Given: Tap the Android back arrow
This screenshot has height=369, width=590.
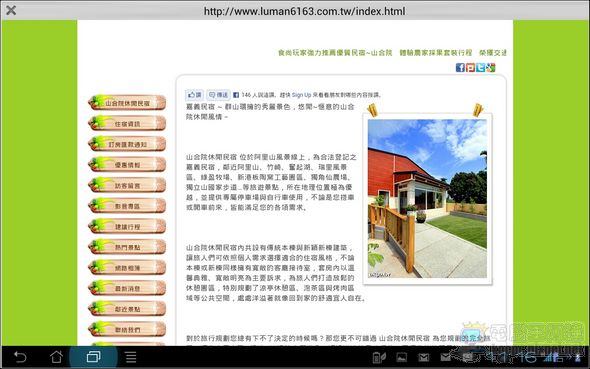Looking at the screenshot, I should pyautogui.click(x=20, y=357).
